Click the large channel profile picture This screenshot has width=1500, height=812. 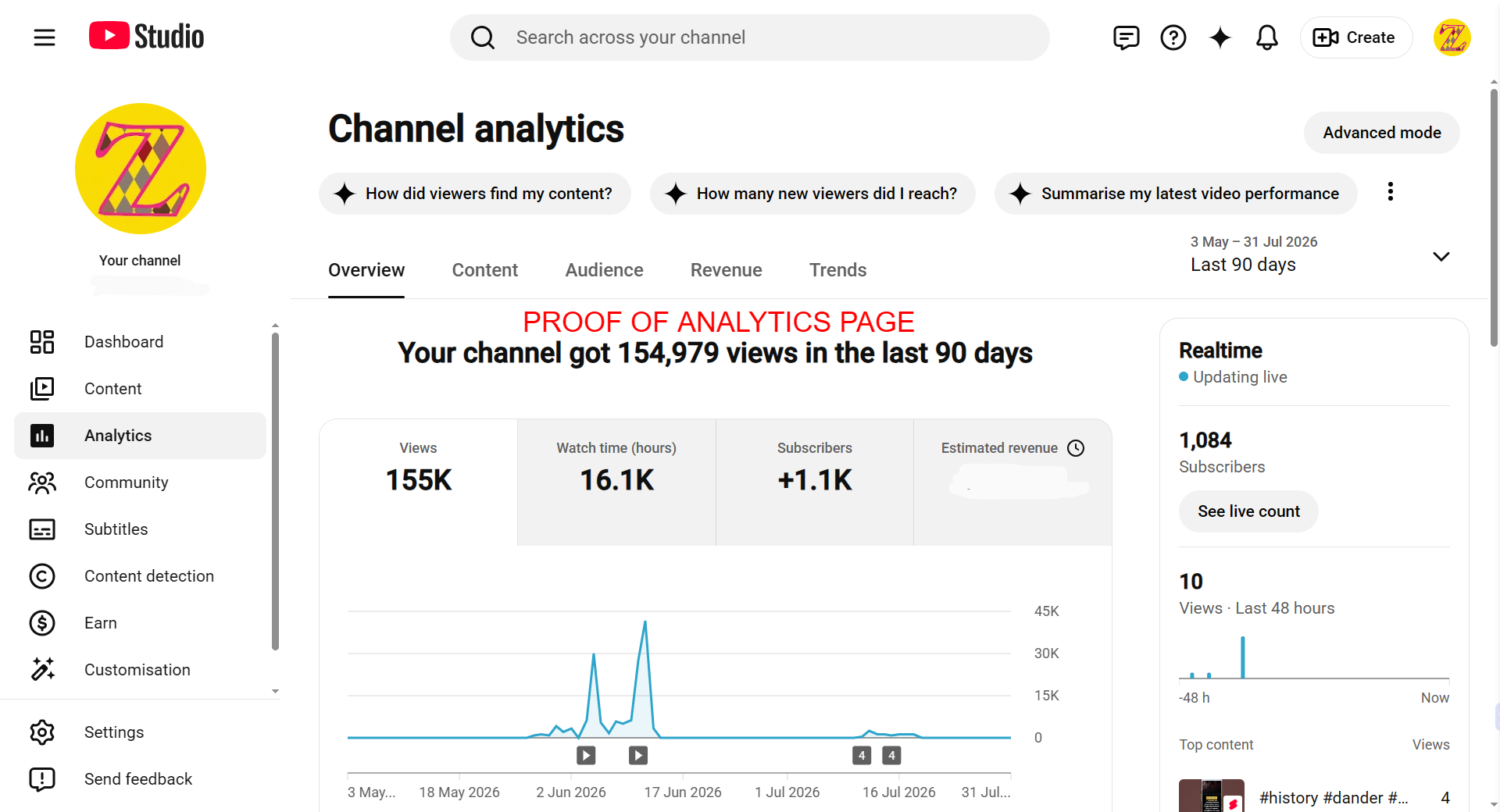click(141, 169)
